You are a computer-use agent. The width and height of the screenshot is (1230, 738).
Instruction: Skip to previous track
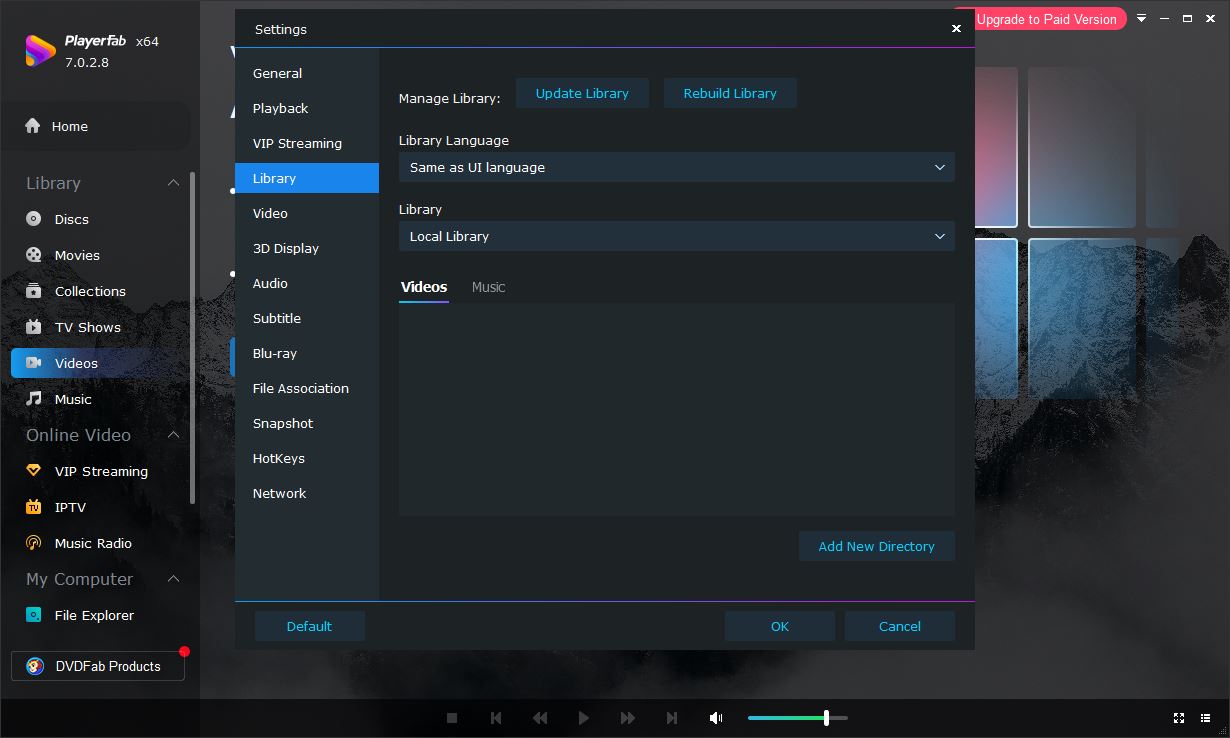496,718
